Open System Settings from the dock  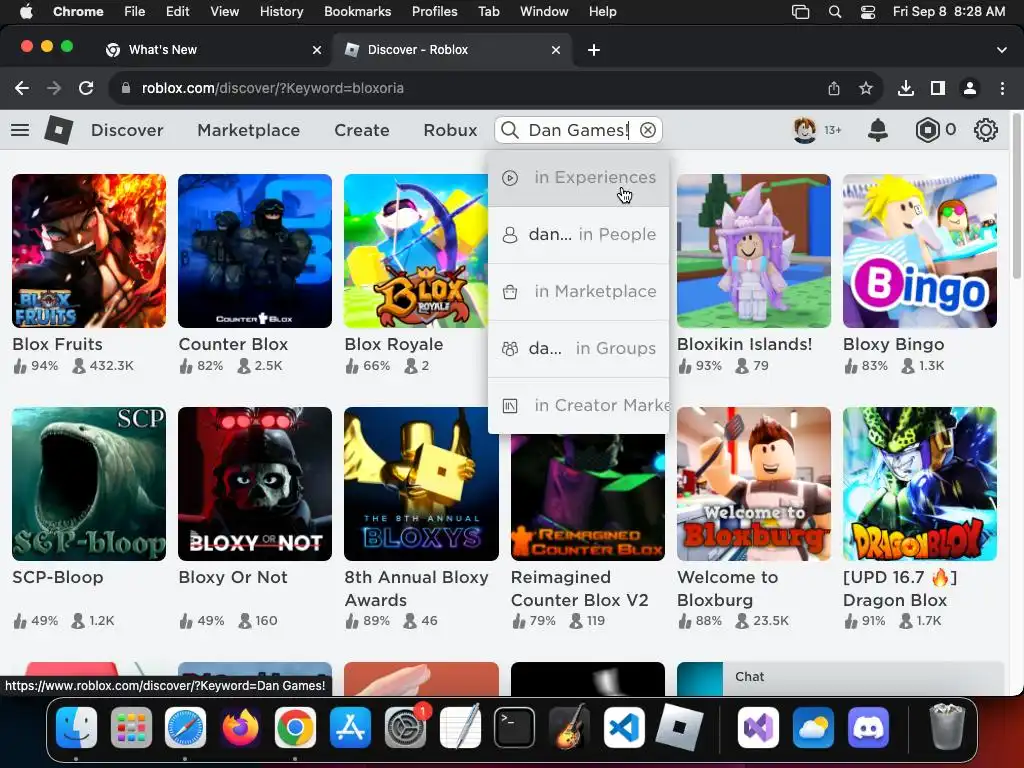[x=405, y=728]
